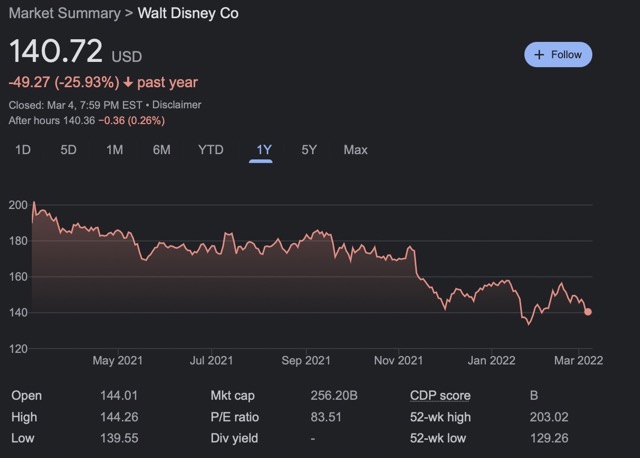Select the 5D time range tab
Viewport: 640px width, 458px height.
[68, 150]
